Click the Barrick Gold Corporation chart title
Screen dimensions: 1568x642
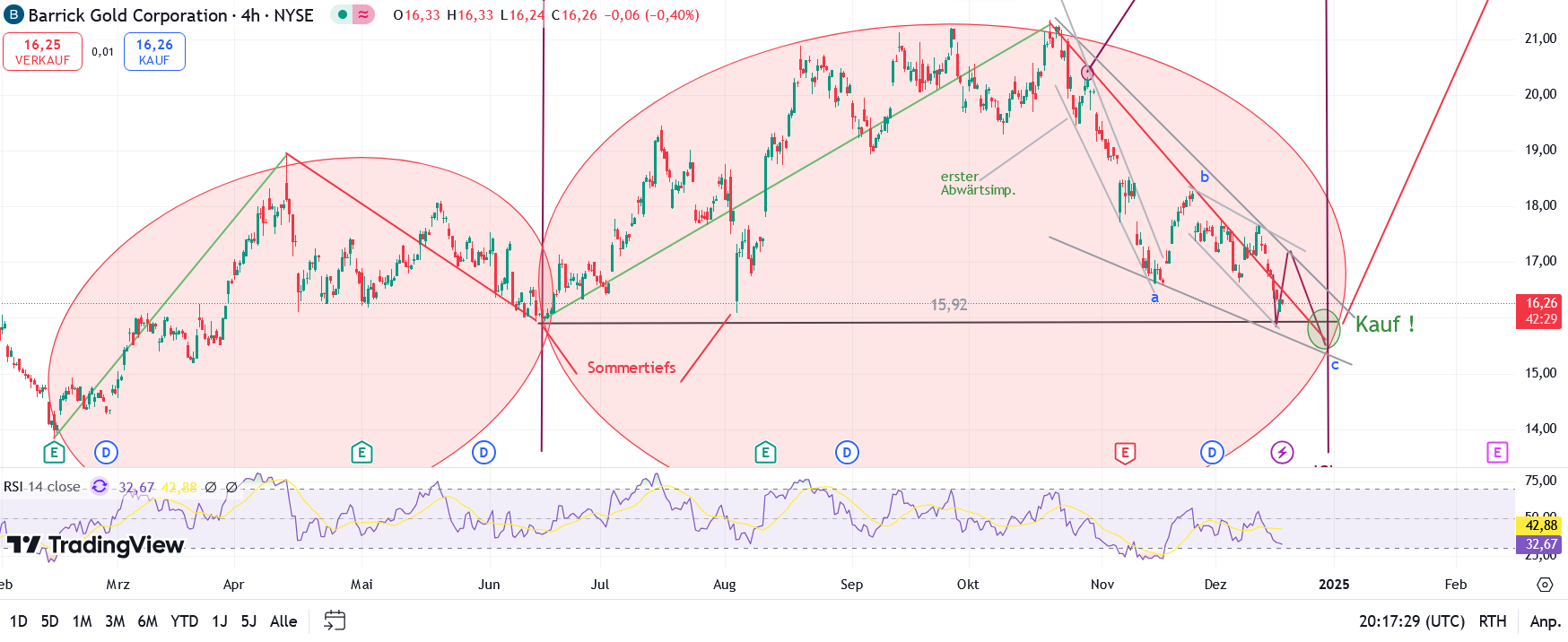pos(127,15)
